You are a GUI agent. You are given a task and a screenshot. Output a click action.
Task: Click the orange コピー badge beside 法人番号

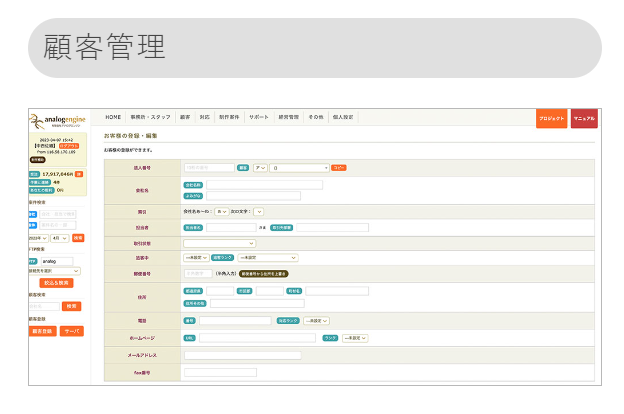click(x=338, y=168)
